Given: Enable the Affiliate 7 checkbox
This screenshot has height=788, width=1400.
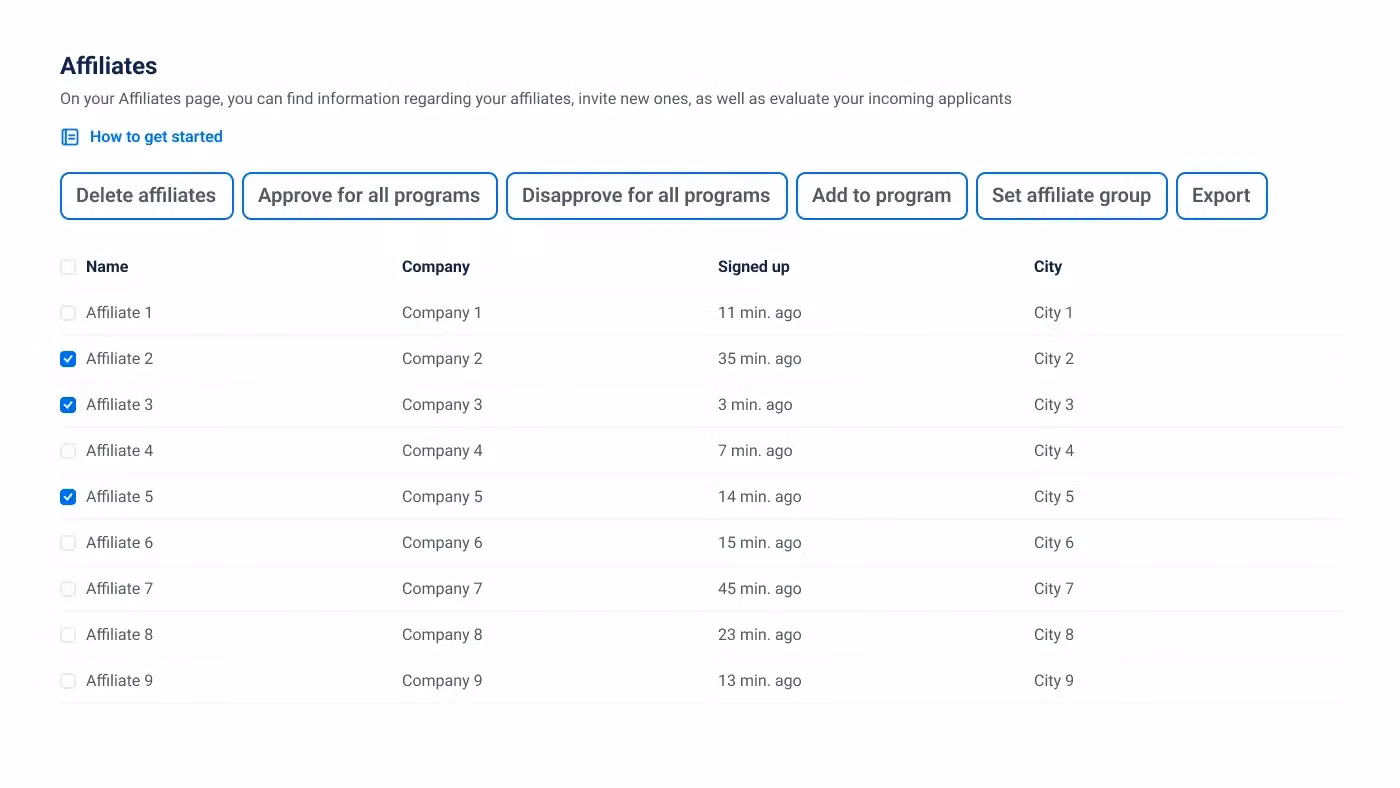Looking at the screenshot, I should click(68, 589).
